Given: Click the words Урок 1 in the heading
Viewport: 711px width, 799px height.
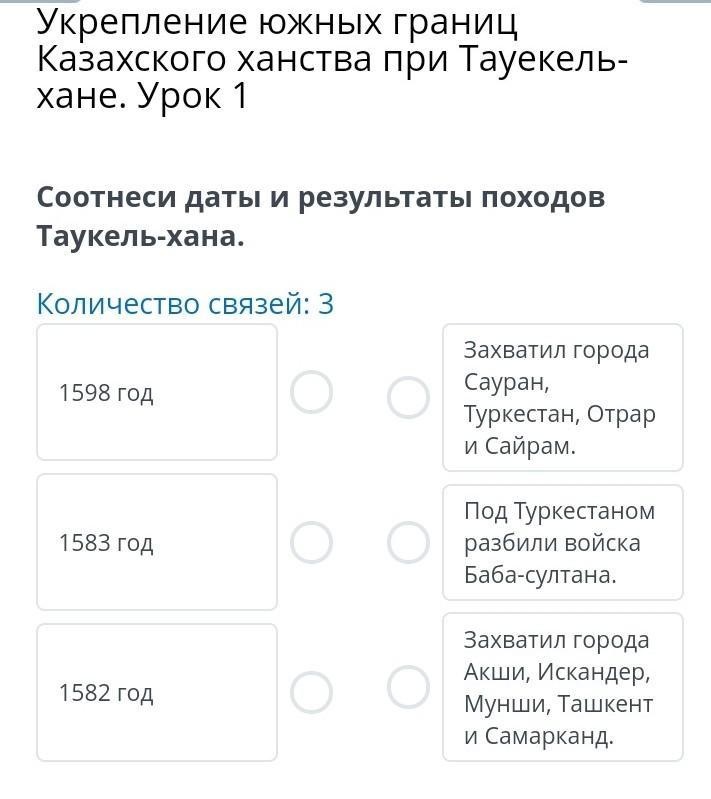Looking at the screenshot, I should coord(193,96).
